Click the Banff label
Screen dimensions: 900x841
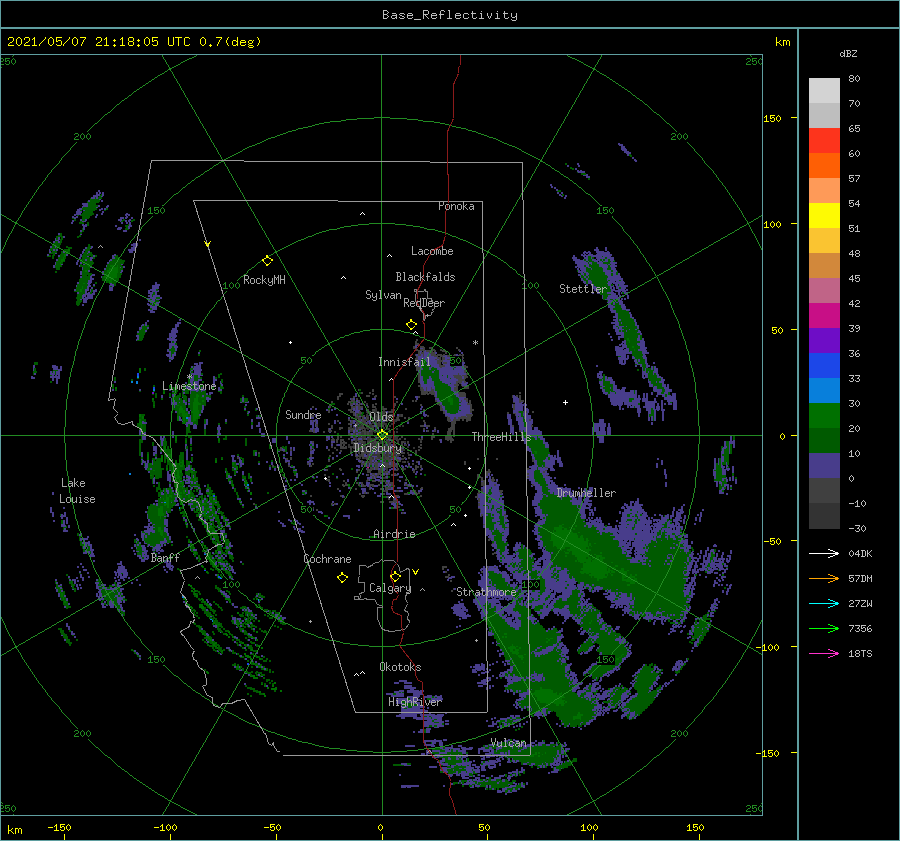coord(165,557)
